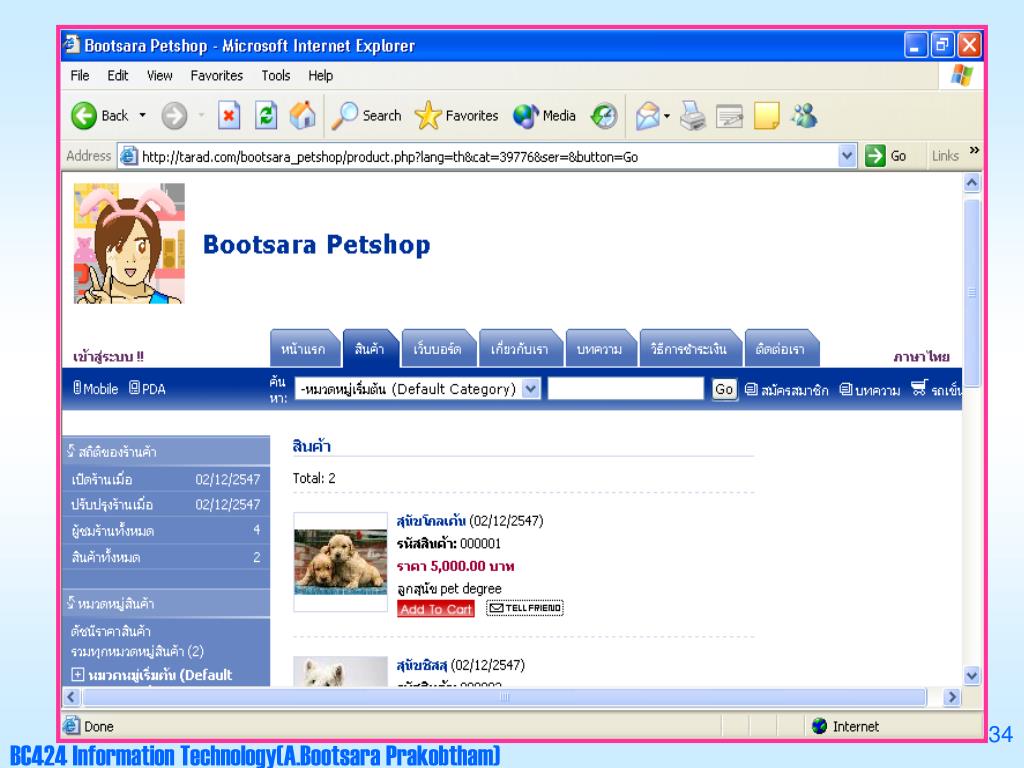Select the สินค้า tab
Screen dimensions: 1024x768
370,348
